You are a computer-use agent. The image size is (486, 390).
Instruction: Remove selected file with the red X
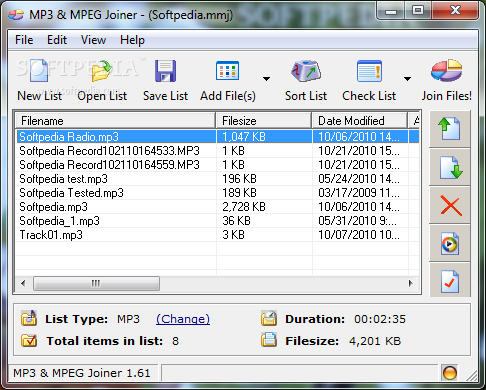tap(450, 206)
